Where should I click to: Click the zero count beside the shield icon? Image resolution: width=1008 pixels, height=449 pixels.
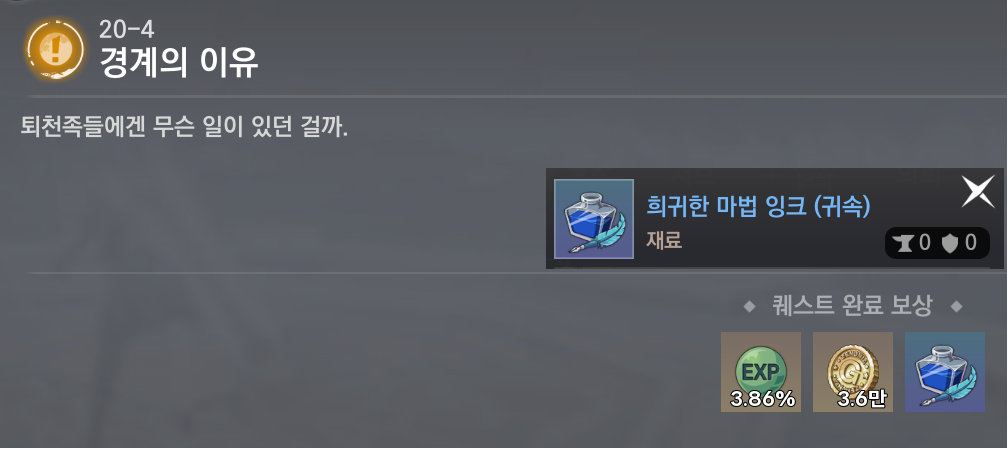(x=970, y=243)
